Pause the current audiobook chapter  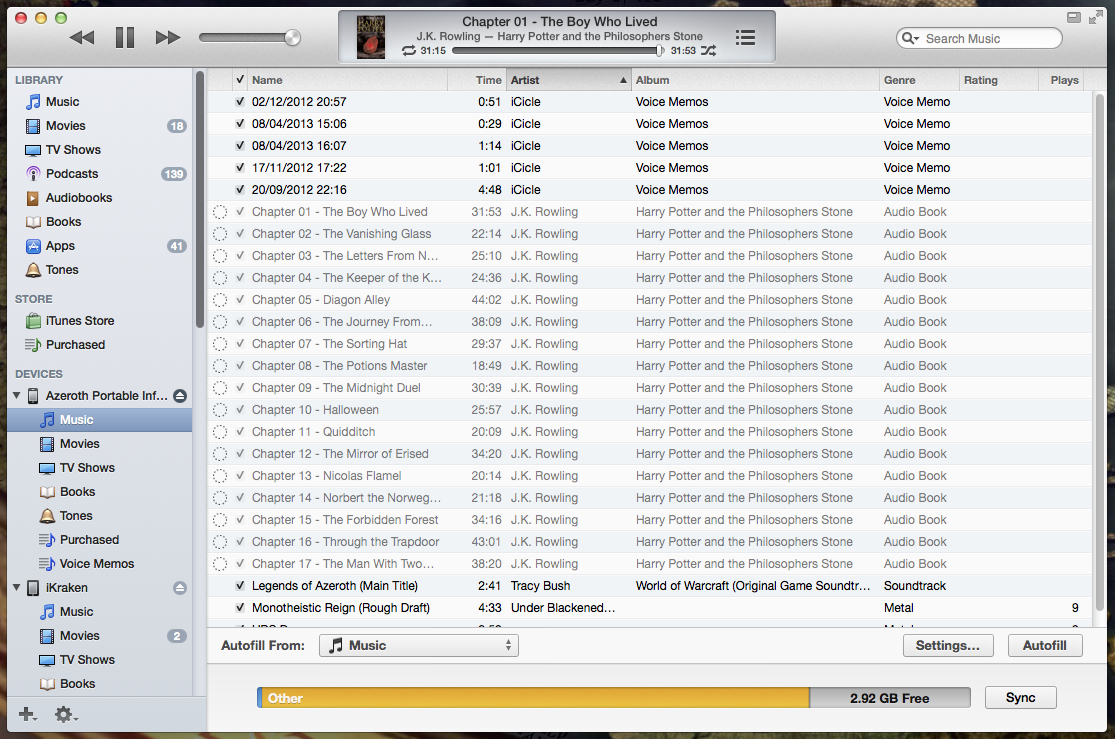tap(125, 38)
